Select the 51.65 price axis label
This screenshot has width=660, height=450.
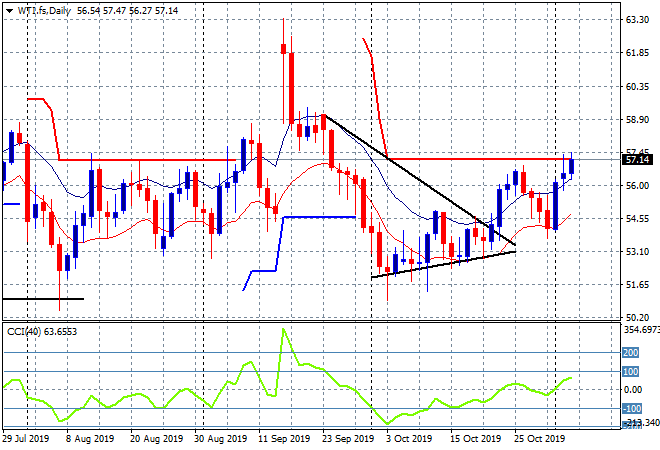pyautogui.click(x=637, y=285)
